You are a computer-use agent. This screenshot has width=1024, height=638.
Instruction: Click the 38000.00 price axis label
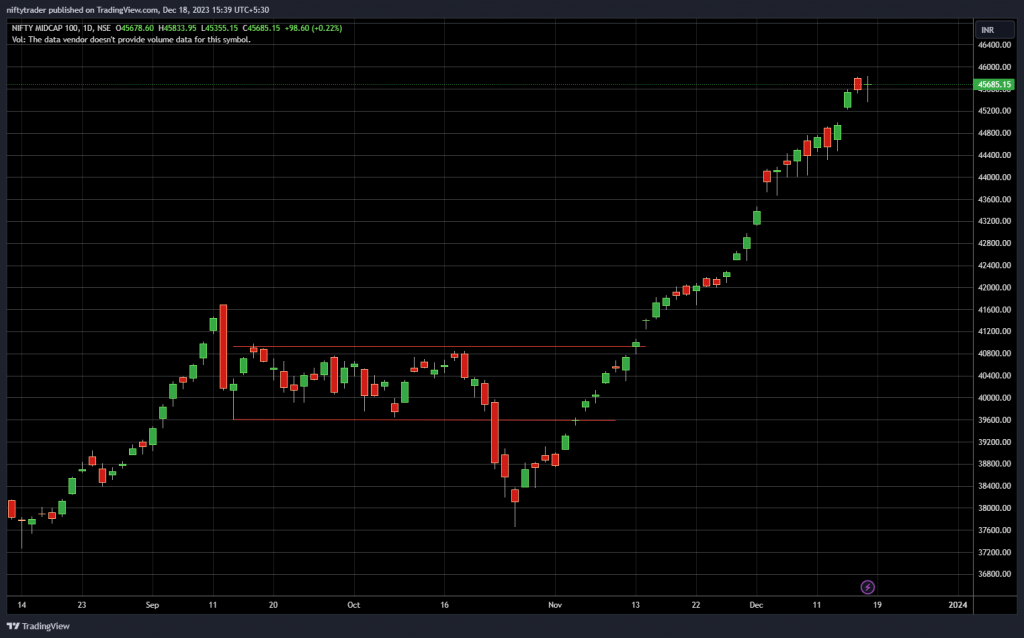[995, 508]
